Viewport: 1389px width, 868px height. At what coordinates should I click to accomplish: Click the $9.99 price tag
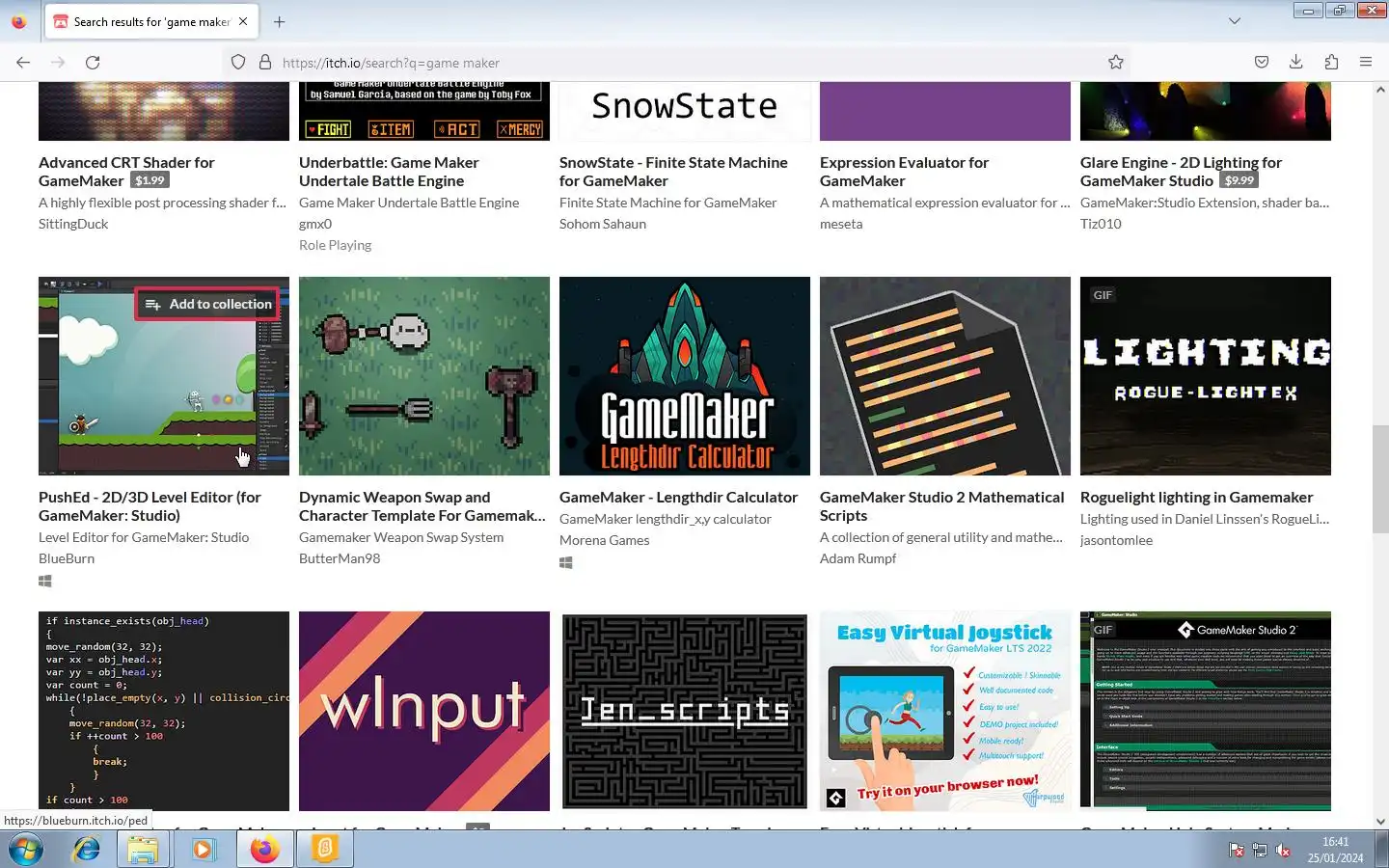[x=1239, y=180]
